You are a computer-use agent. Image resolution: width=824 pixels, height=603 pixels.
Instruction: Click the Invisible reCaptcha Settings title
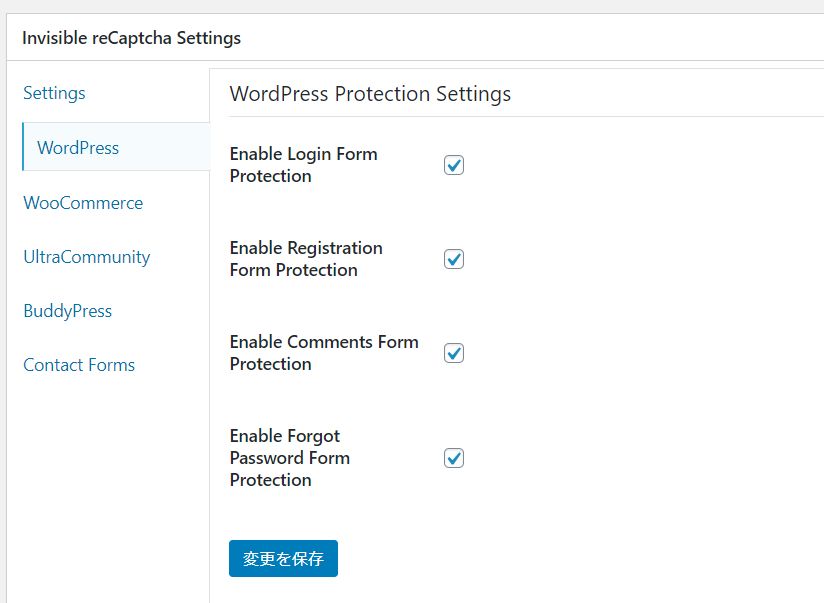click(131, 39)
